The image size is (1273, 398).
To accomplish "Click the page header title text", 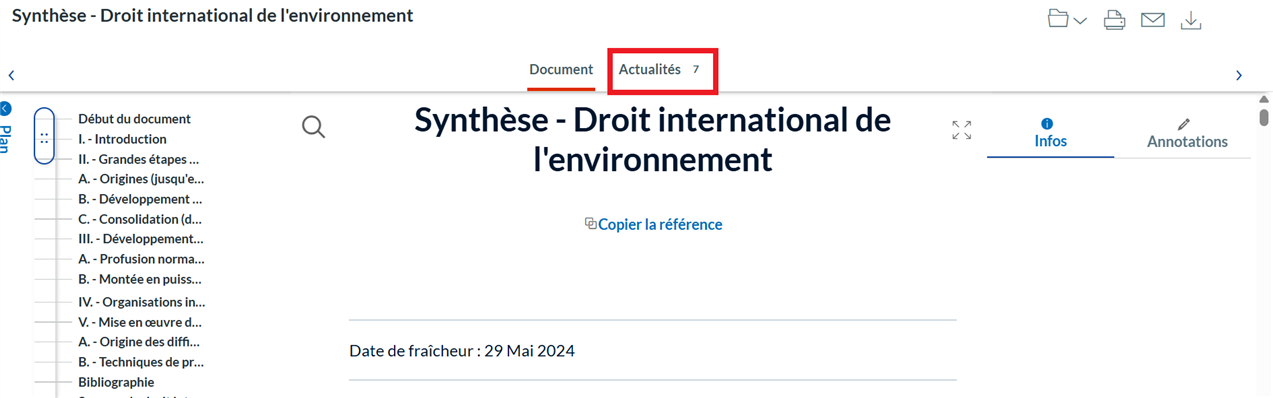I will (x=212, y=16).
